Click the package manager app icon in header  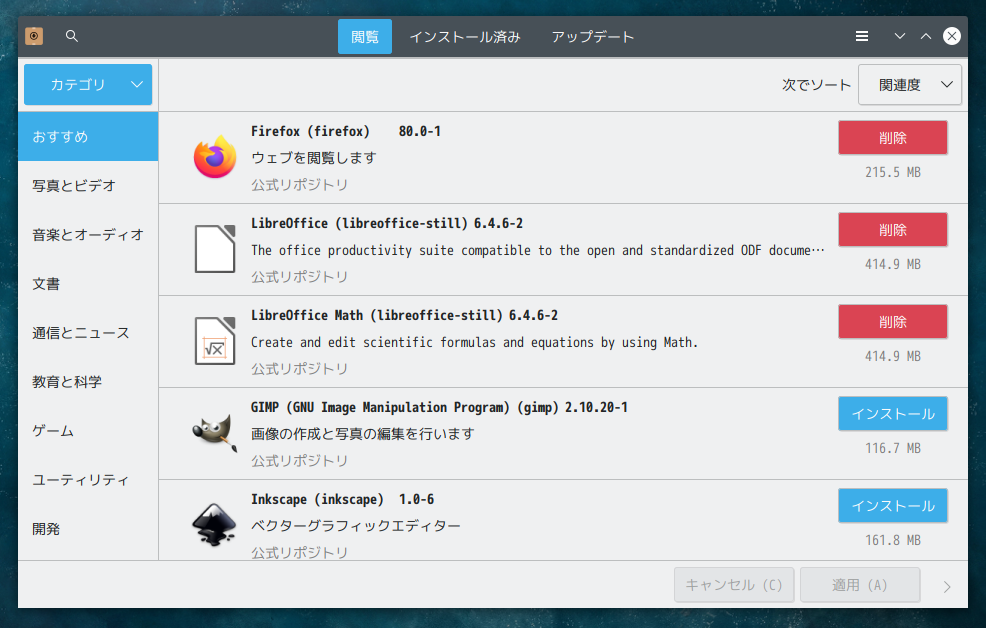pyautogui.click(x=34, y=36)
